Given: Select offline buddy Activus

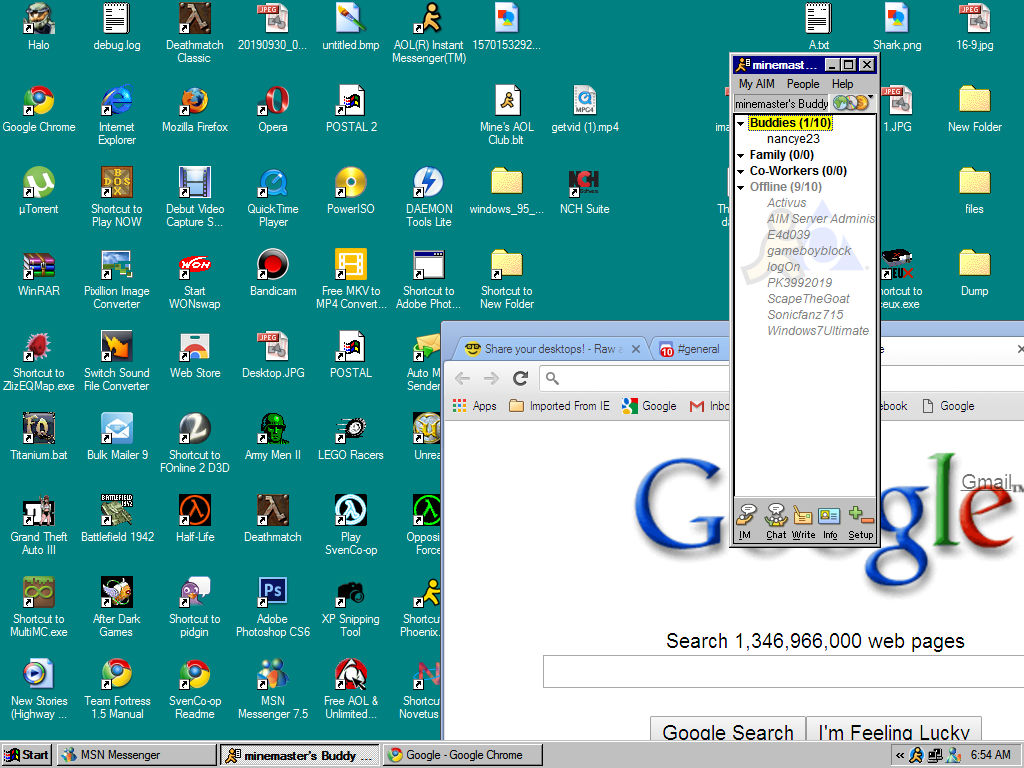Looking at the screenshot, I should [x=786, y=203].
